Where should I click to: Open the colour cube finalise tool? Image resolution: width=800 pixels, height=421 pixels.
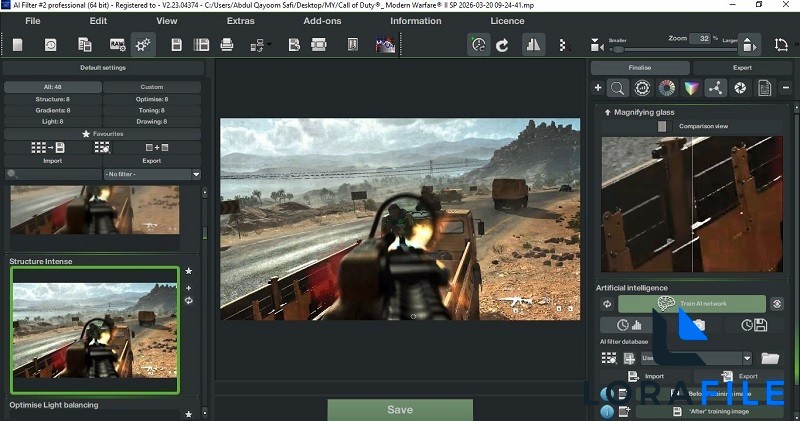pyautogui.click(x=691, y=88)
